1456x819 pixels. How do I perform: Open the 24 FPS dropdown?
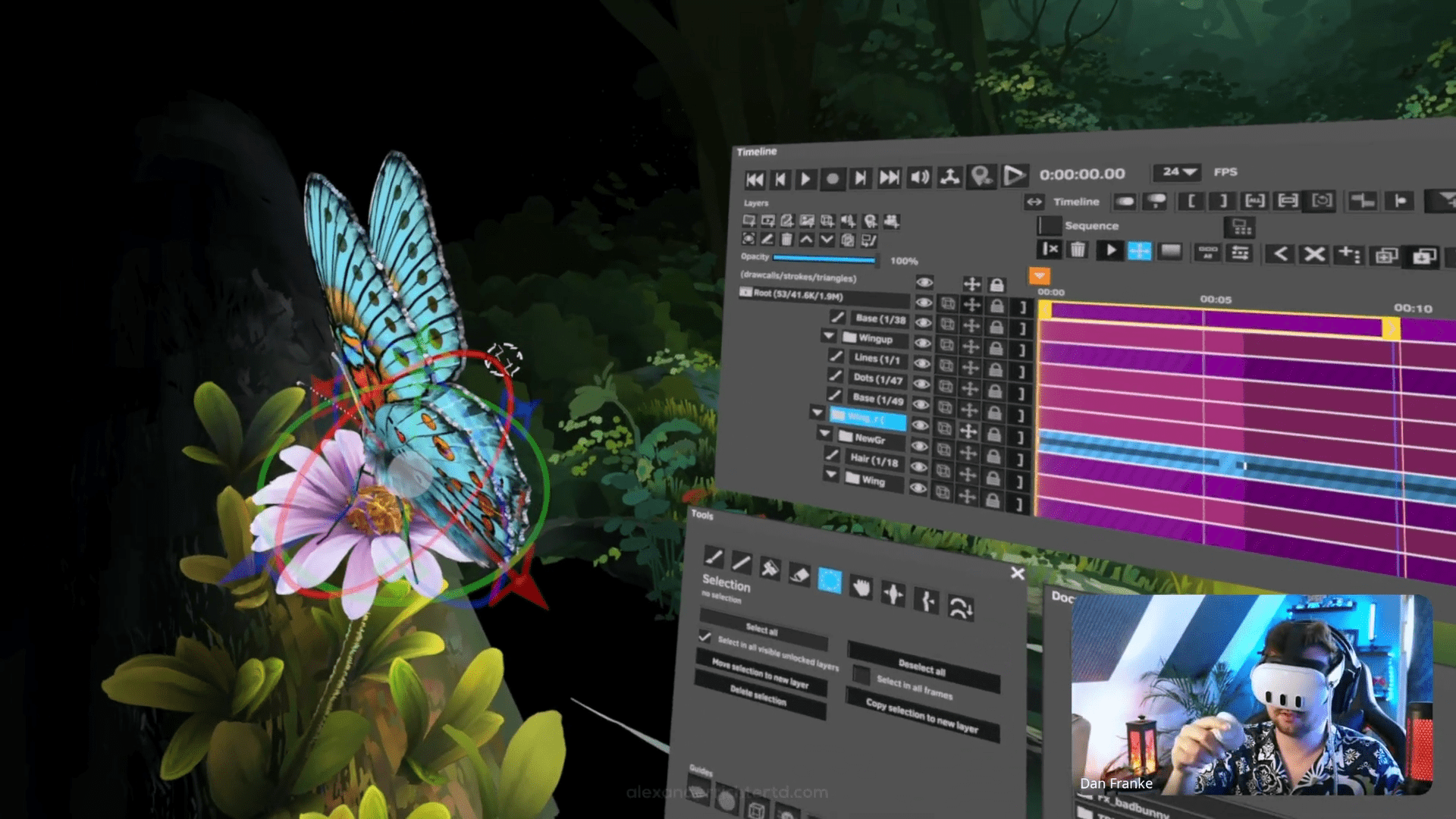[1175, 172]
